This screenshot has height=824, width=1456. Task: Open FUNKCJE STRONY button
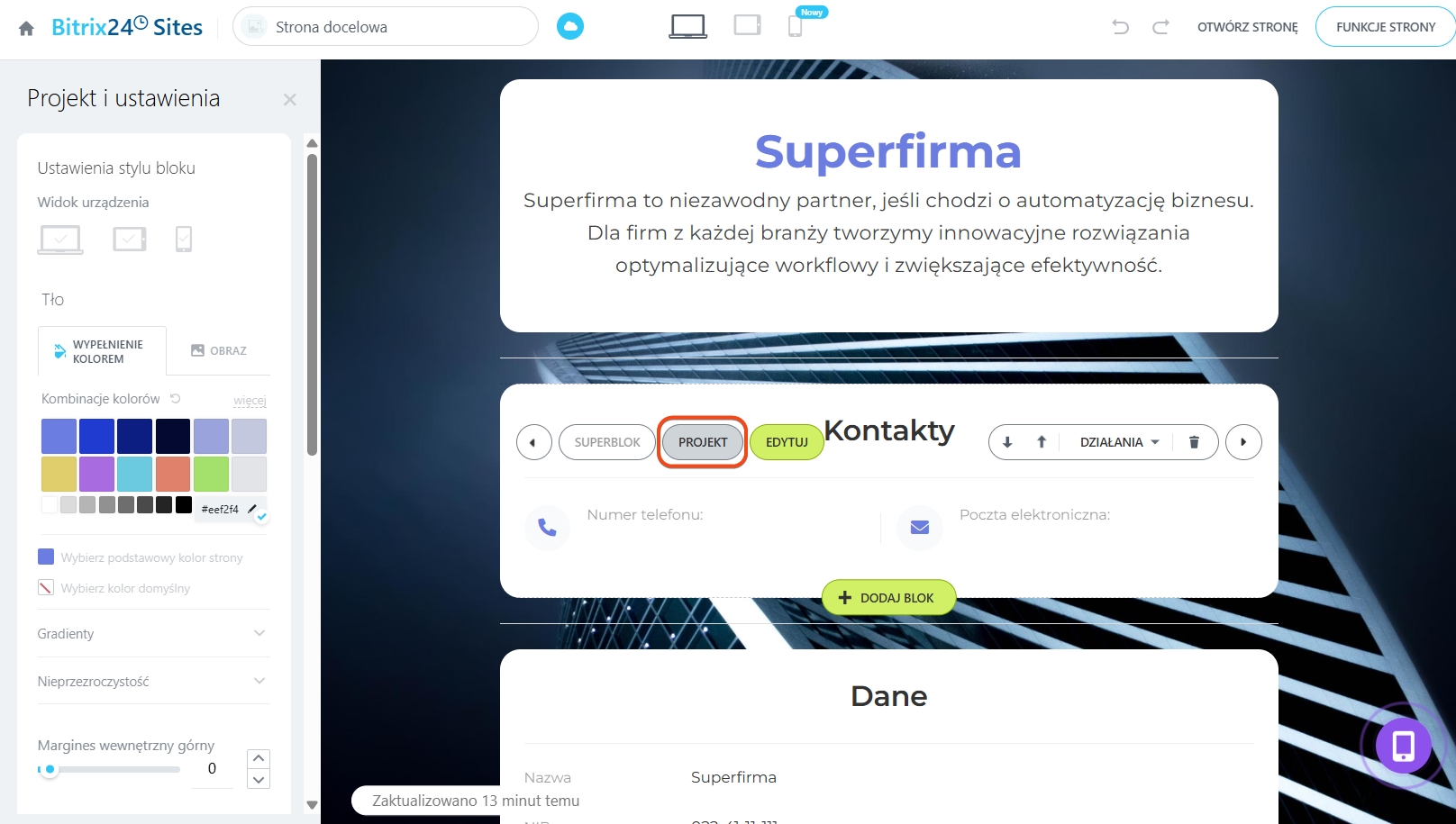(1386, 27)
